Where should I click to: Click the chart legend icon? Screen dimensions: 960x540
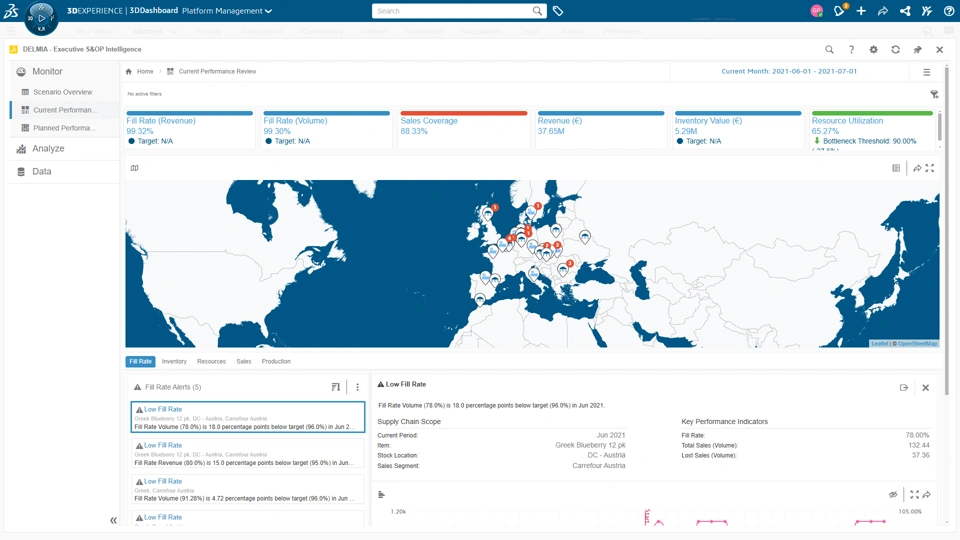[381, 495]
